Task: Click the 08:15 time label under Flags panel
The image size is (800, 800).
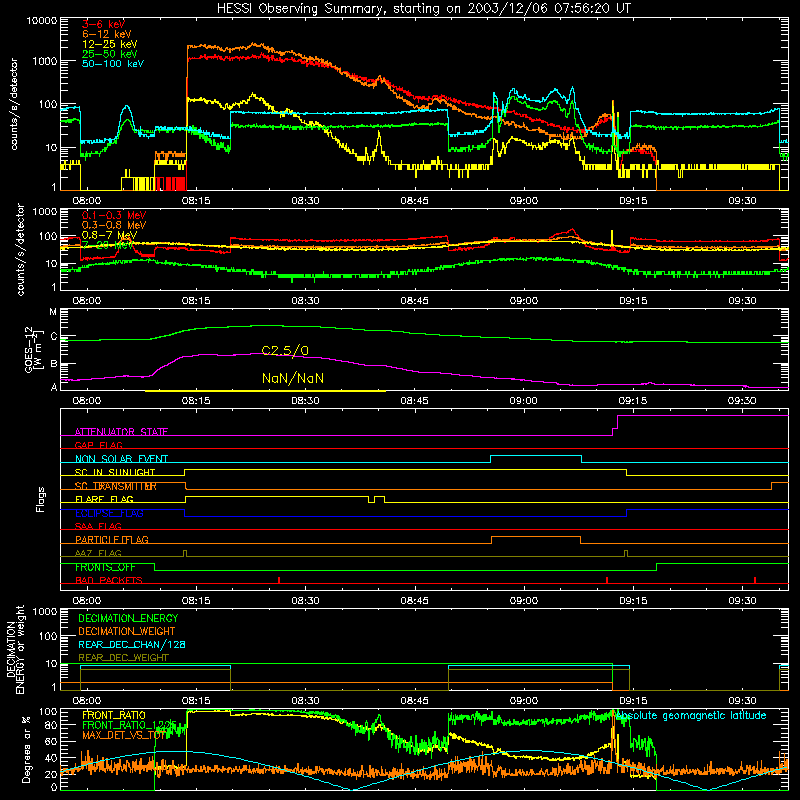Action: (196, 601)
